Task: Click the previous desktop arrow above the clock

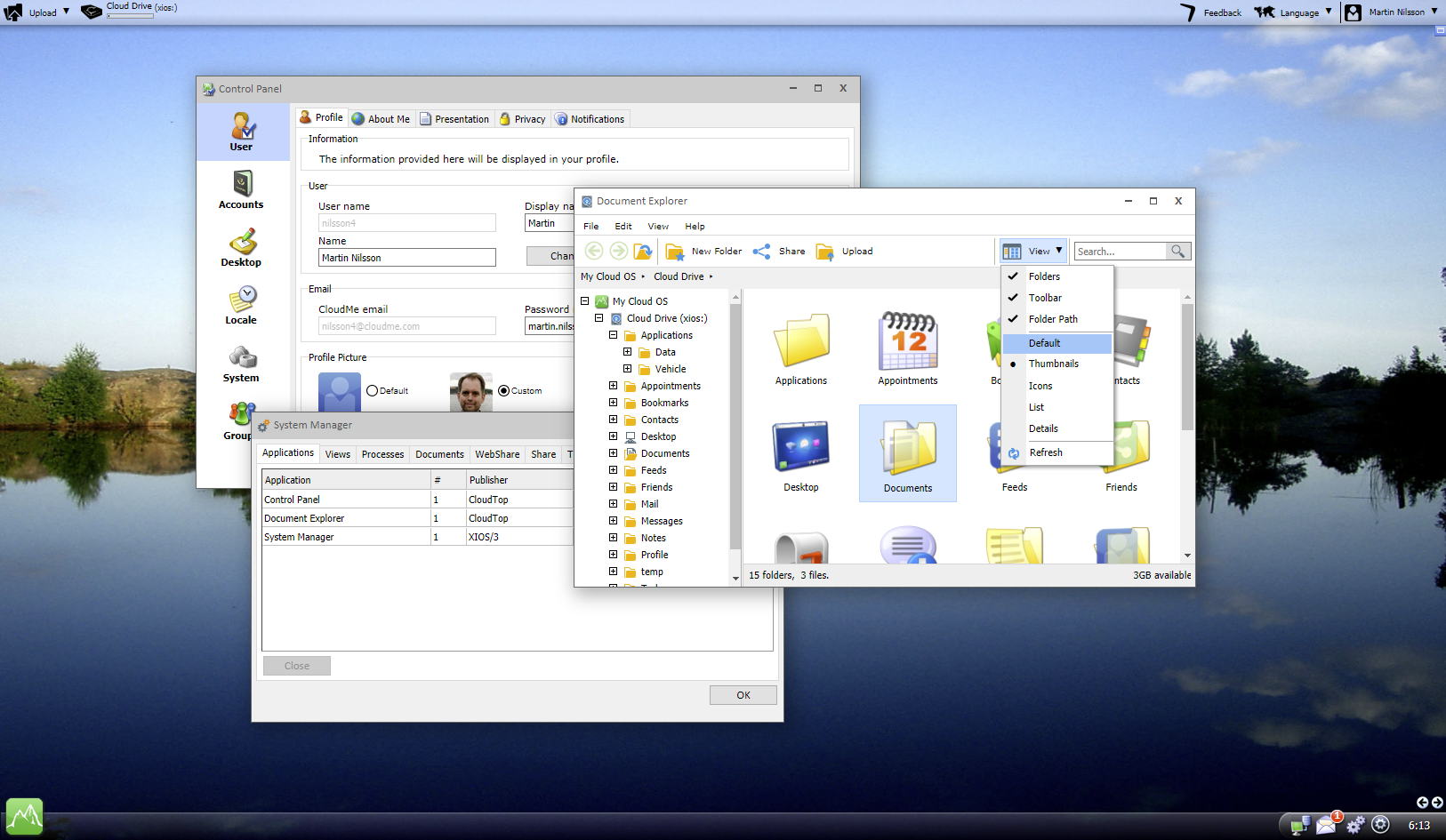Action: tap(1422, 803)
